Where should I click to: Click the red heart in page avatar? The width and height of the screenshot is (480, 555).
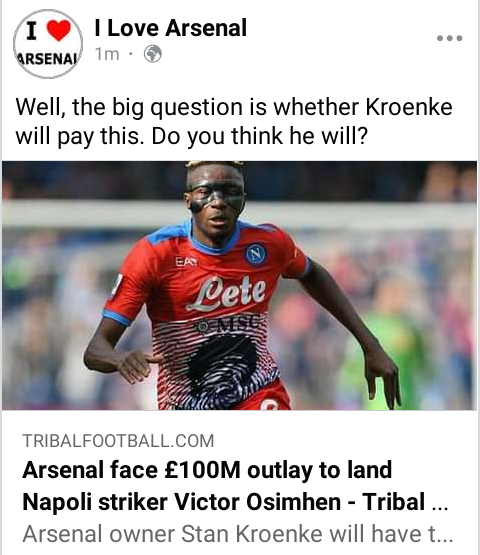(59, 30)
